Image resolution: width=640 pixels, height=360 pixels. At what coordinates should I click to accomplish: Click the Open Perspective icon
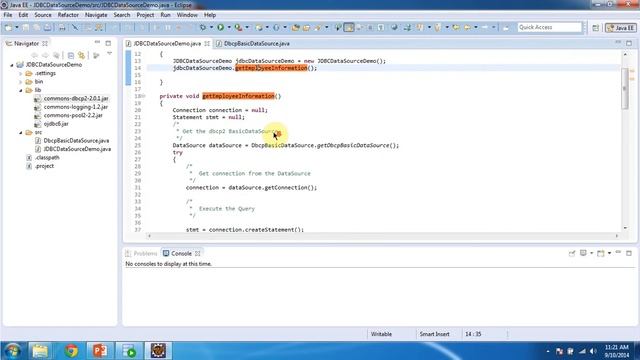(596, 28)
